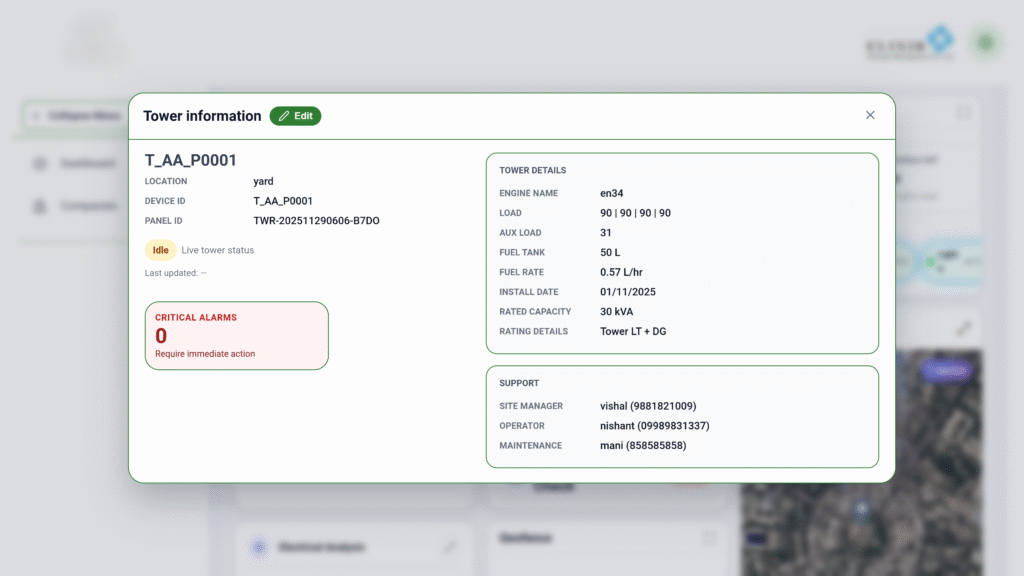Open the Critical Alarms card

236,336
